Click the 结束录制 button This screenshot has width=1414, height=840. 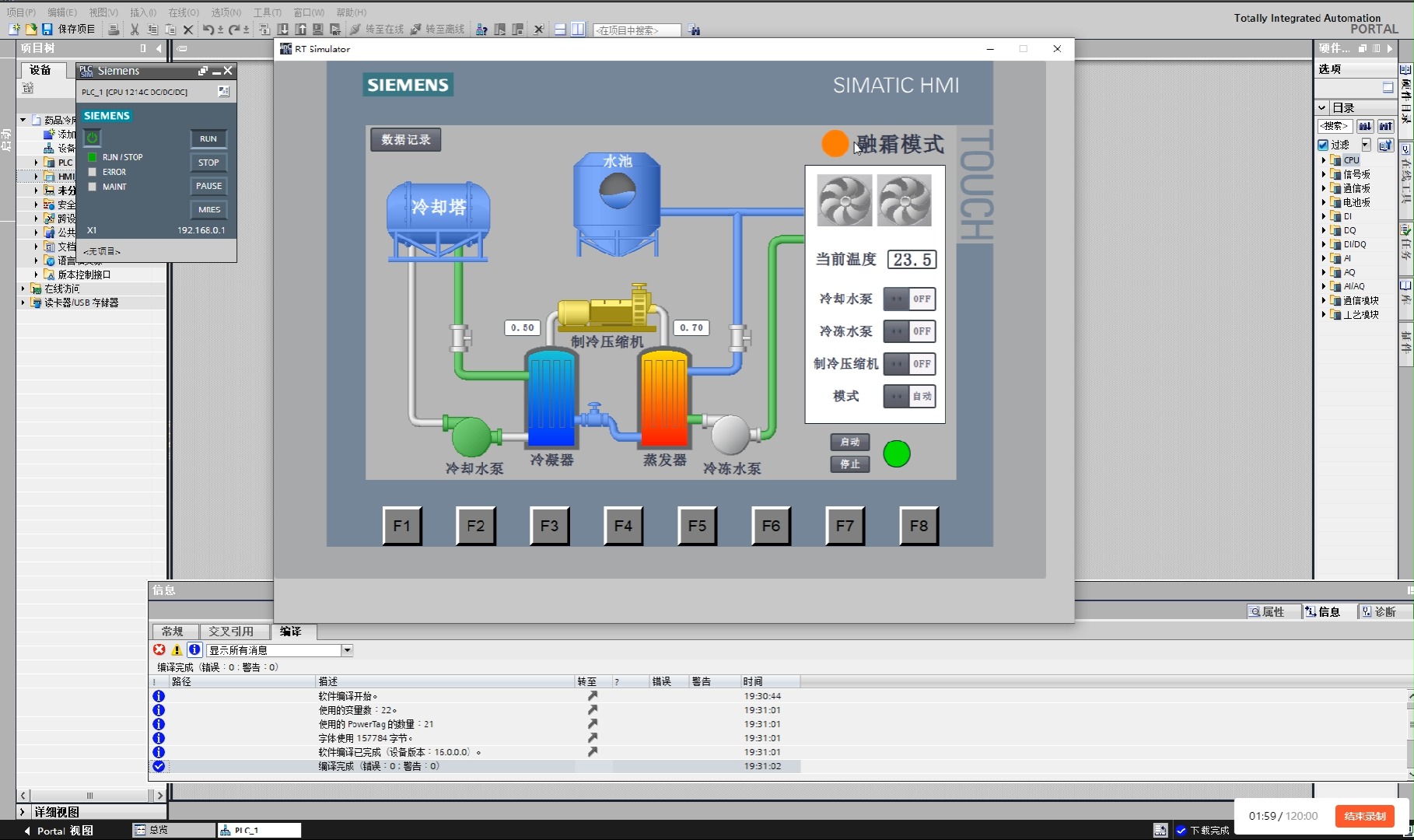point(1365,816)
